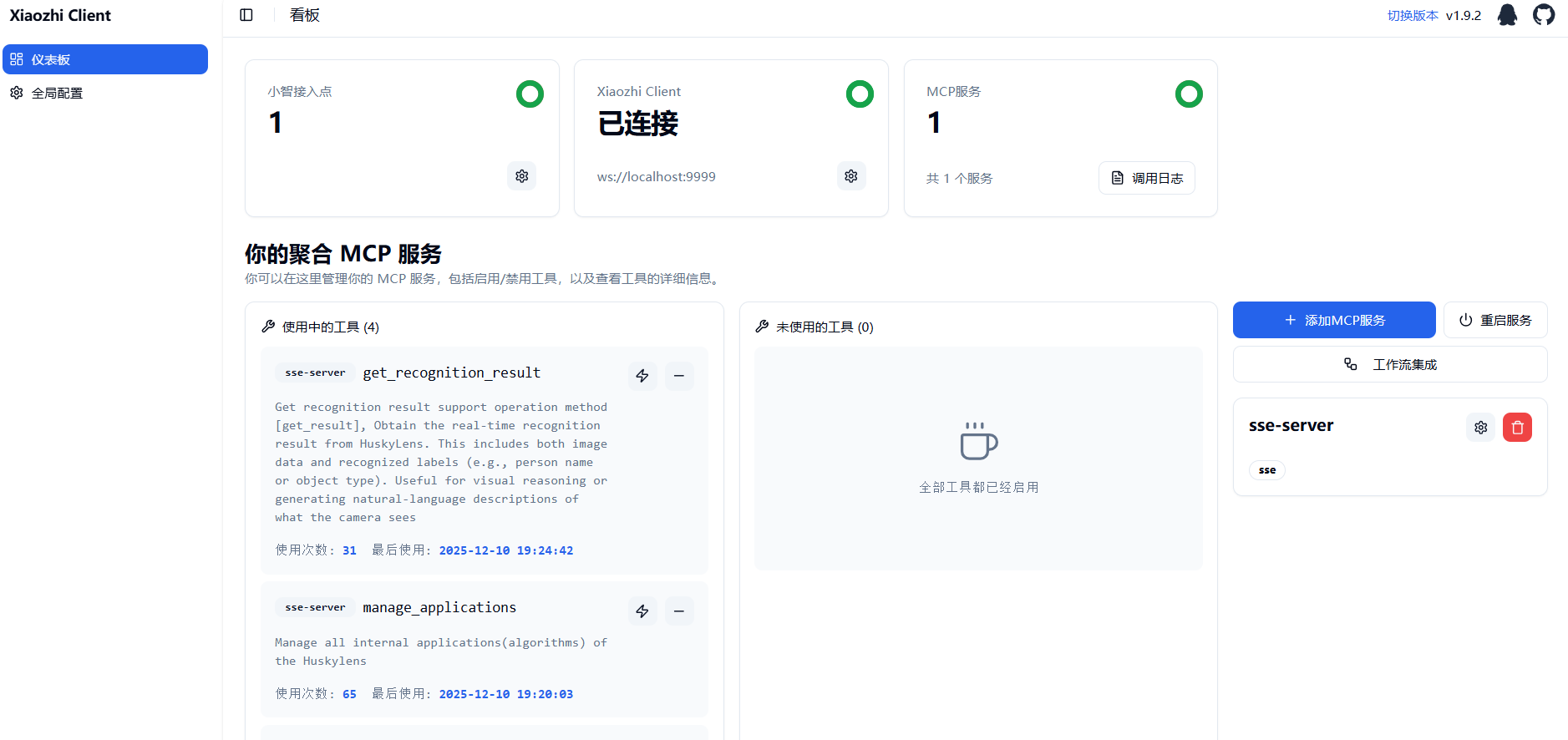The height and width of the screenshot is (740, 1568).
Task: Click the Xiaozhi Client title logo
Action: (x=60, y=16)
